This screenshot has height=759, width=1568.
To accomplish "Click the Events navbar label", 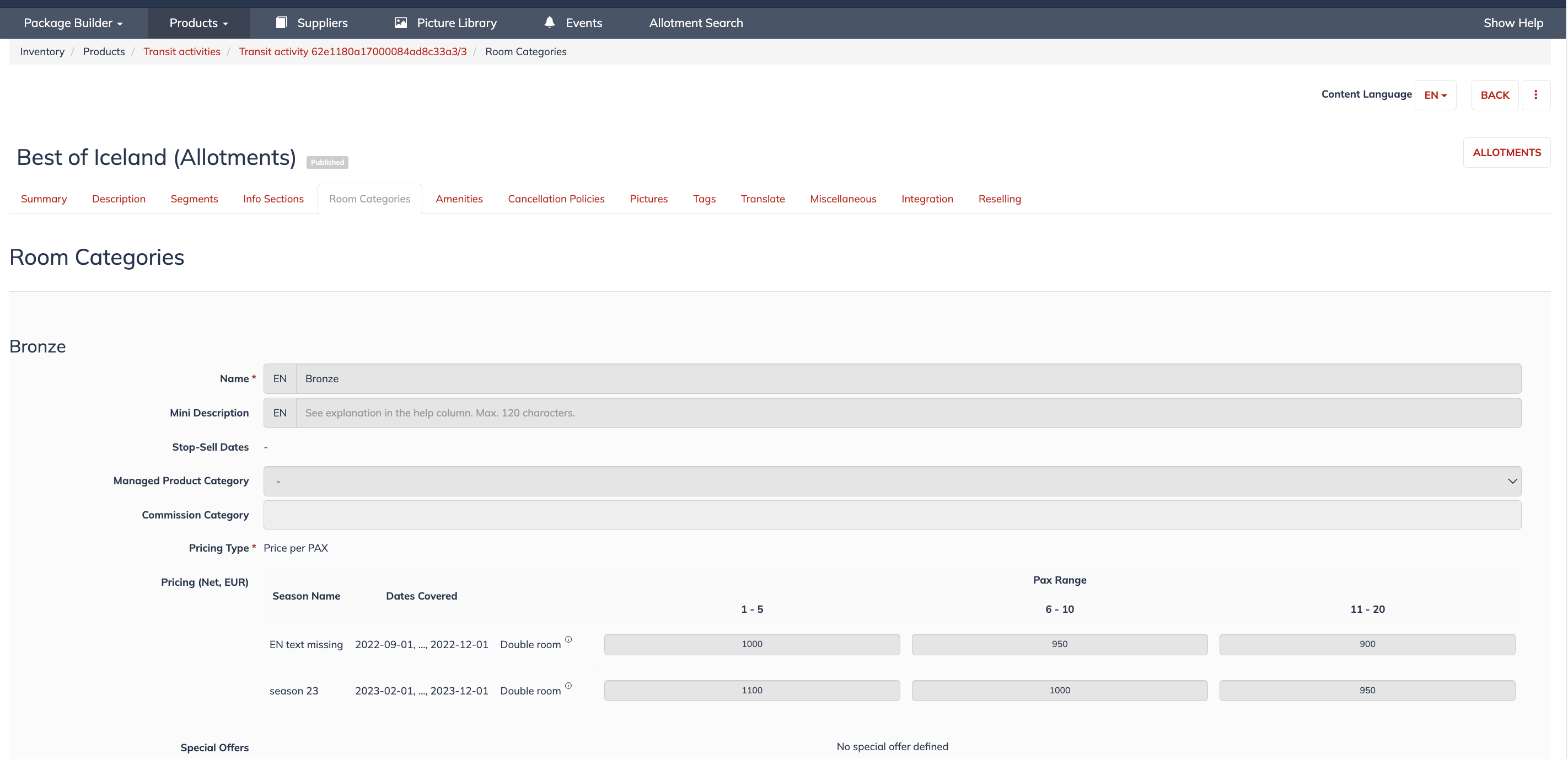I will 584,23.
